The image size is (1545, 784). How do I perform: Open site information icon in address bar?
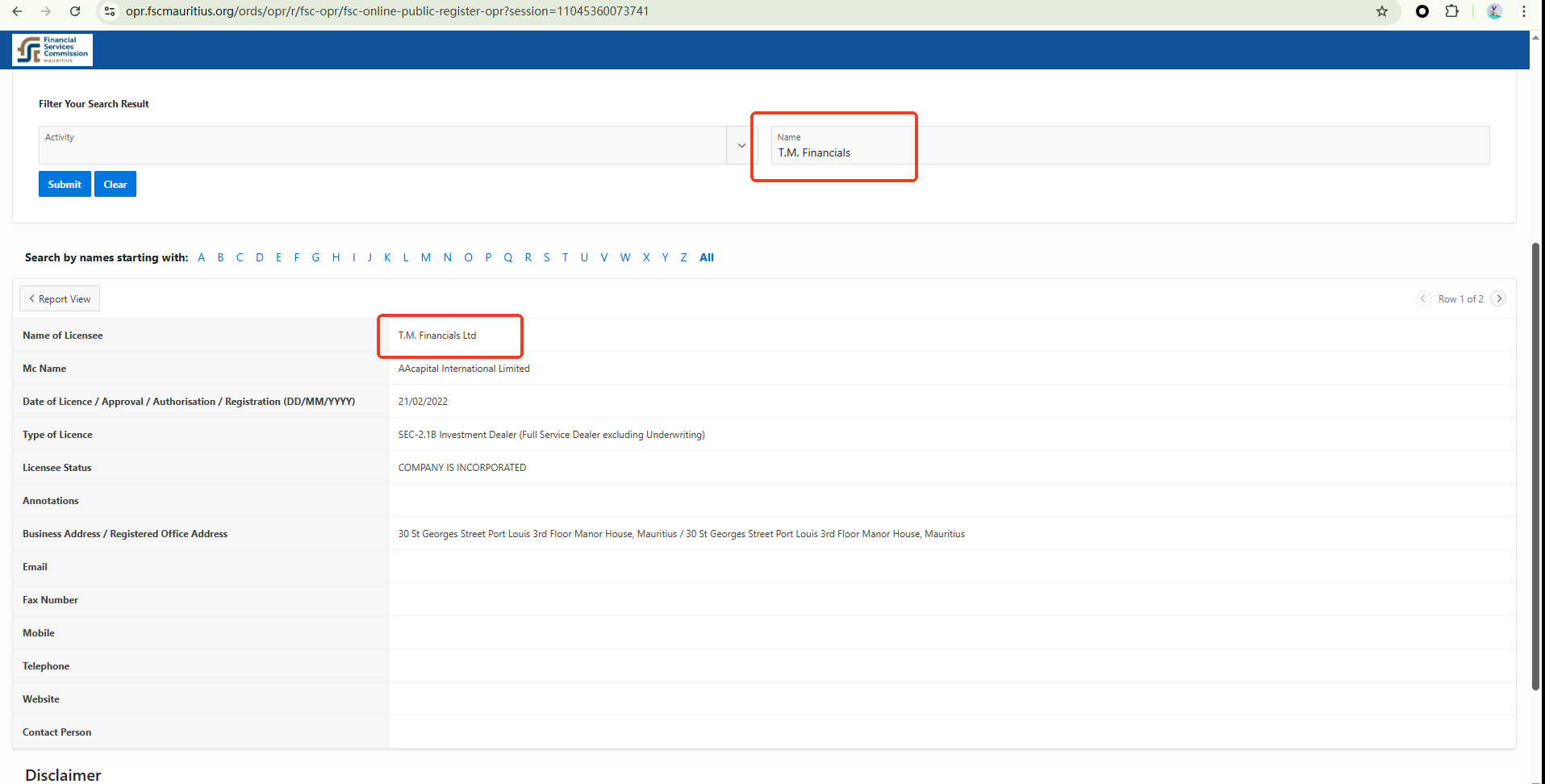click(x=110, y=11)
